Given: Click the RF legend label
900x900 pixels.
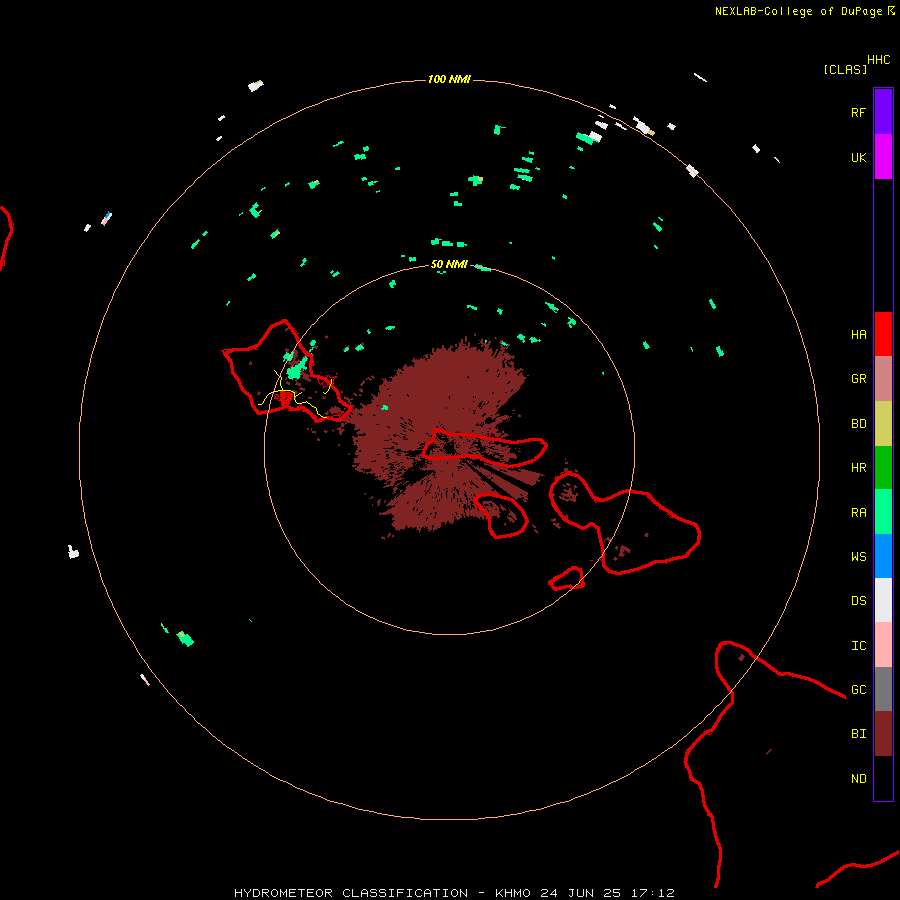Looking at the screenshot, I should pos(858,112).
